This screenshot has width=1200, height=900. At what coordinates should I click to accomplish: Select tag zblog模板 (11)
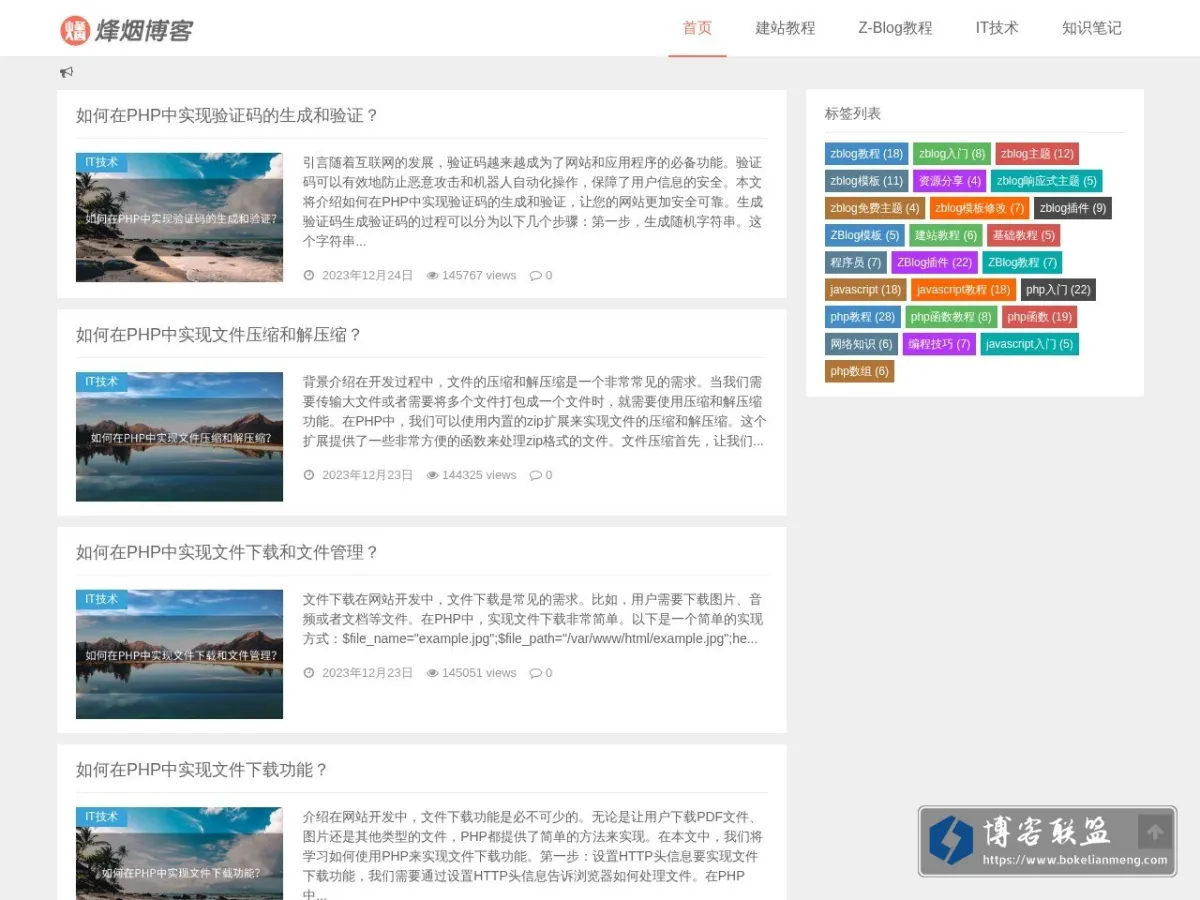point(866,181)
